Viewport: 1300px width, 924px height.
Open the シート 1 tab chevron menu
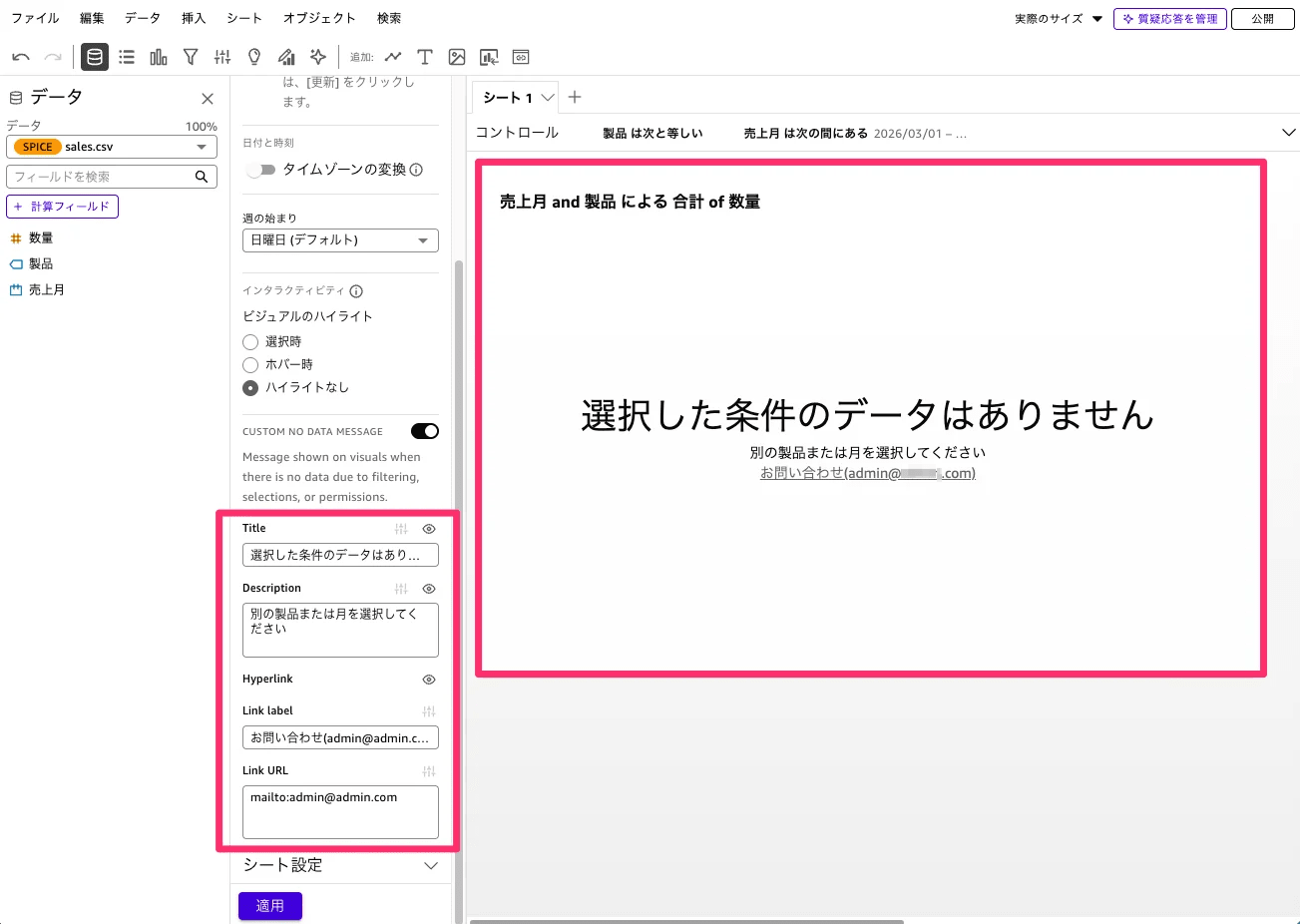click(x=548, y=98)
